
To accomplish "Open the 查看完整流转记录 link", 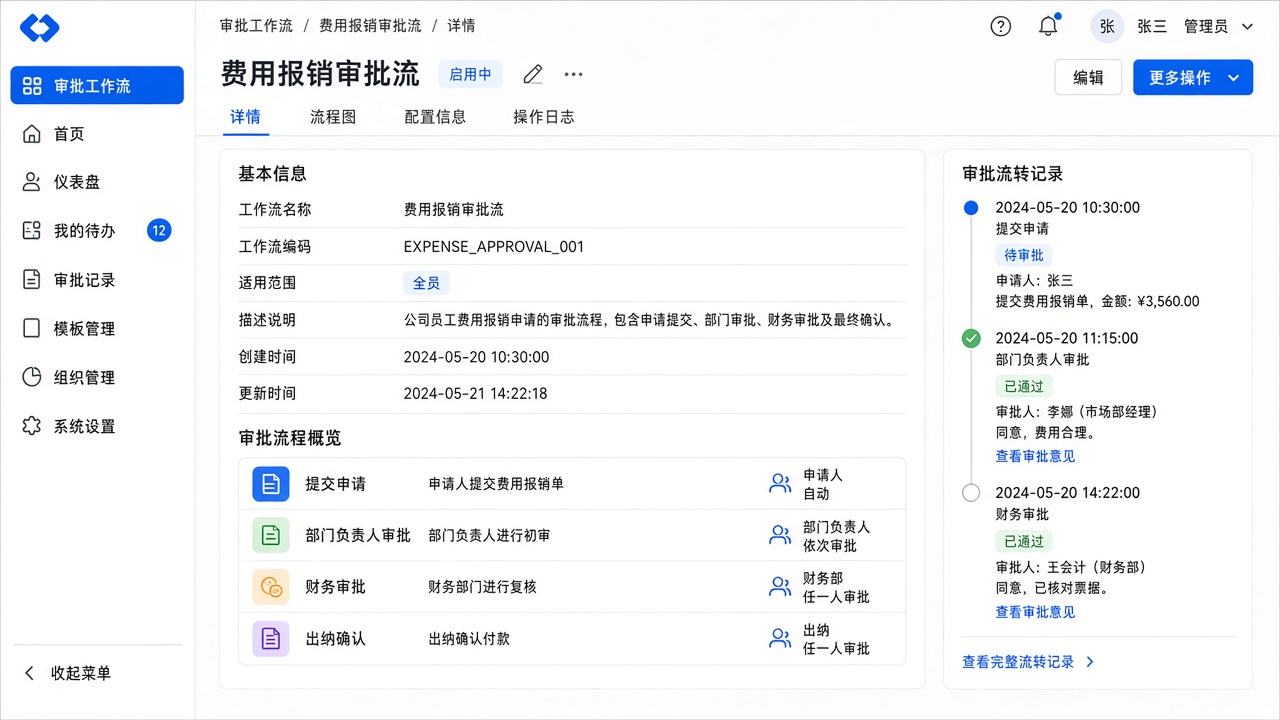I will tap(1028, 661).
